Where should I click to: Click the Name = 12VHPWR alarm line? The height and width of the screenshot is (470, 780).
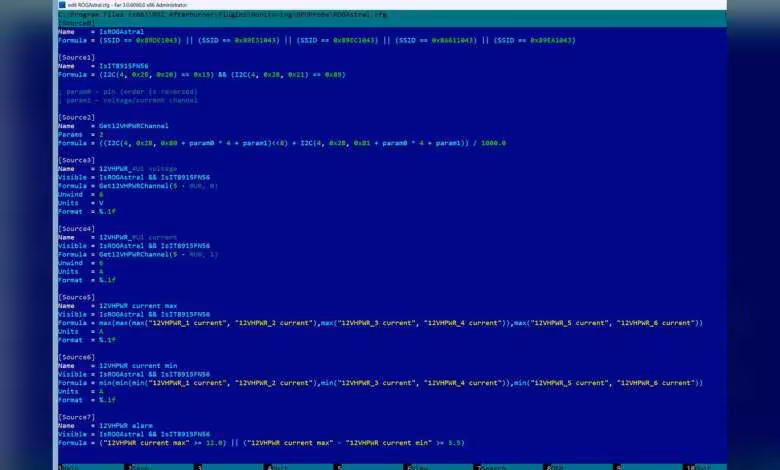point(105,426)
